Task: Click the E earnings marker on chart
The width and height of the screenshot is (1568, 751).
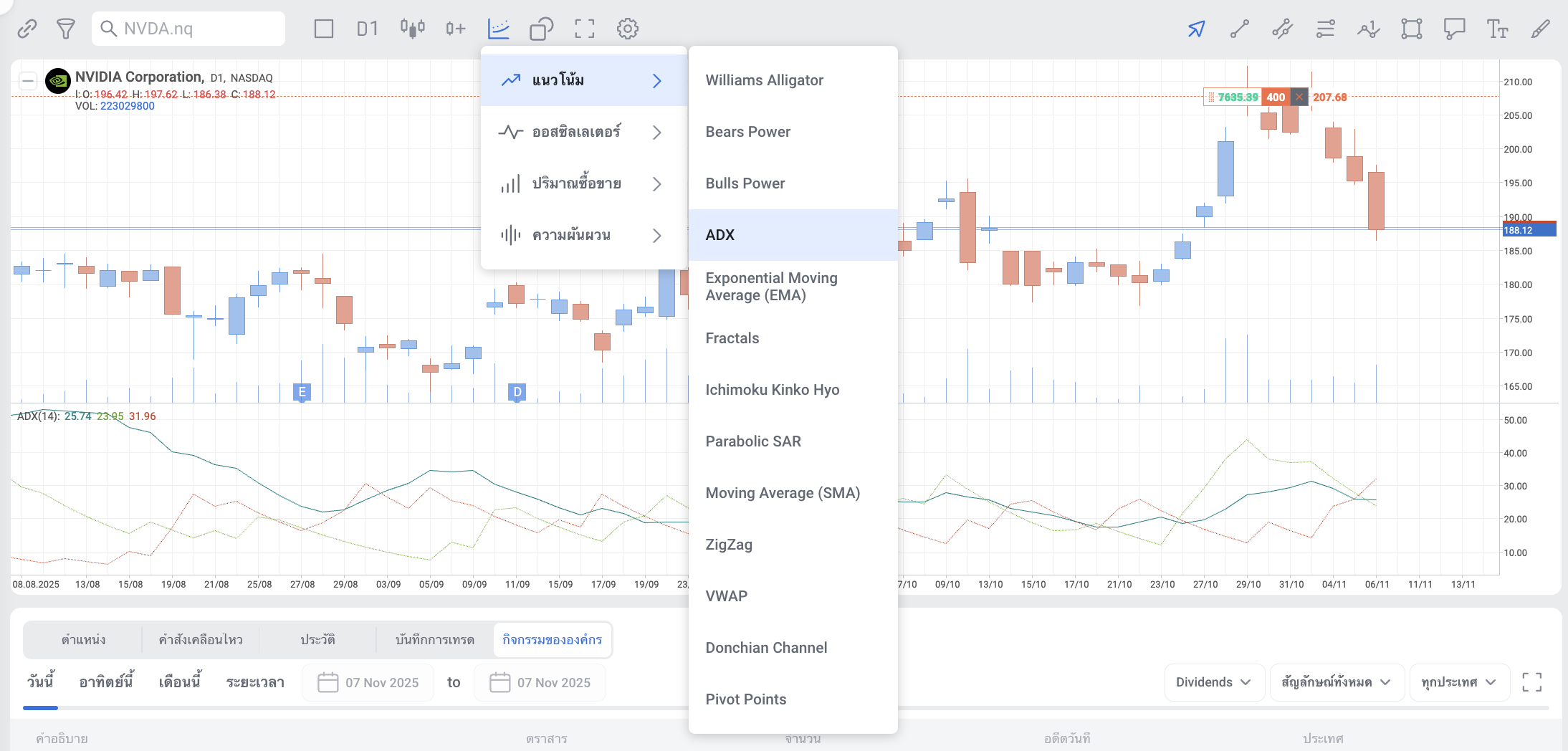Action: (x=302, y=392)
